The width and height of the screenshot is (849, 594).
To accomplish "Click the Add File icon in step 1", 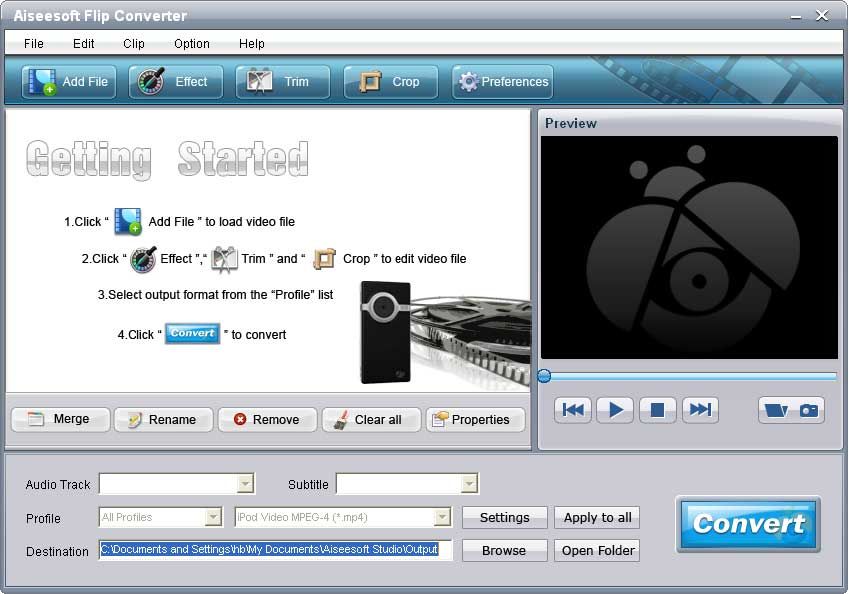I will tap(128, 221).
